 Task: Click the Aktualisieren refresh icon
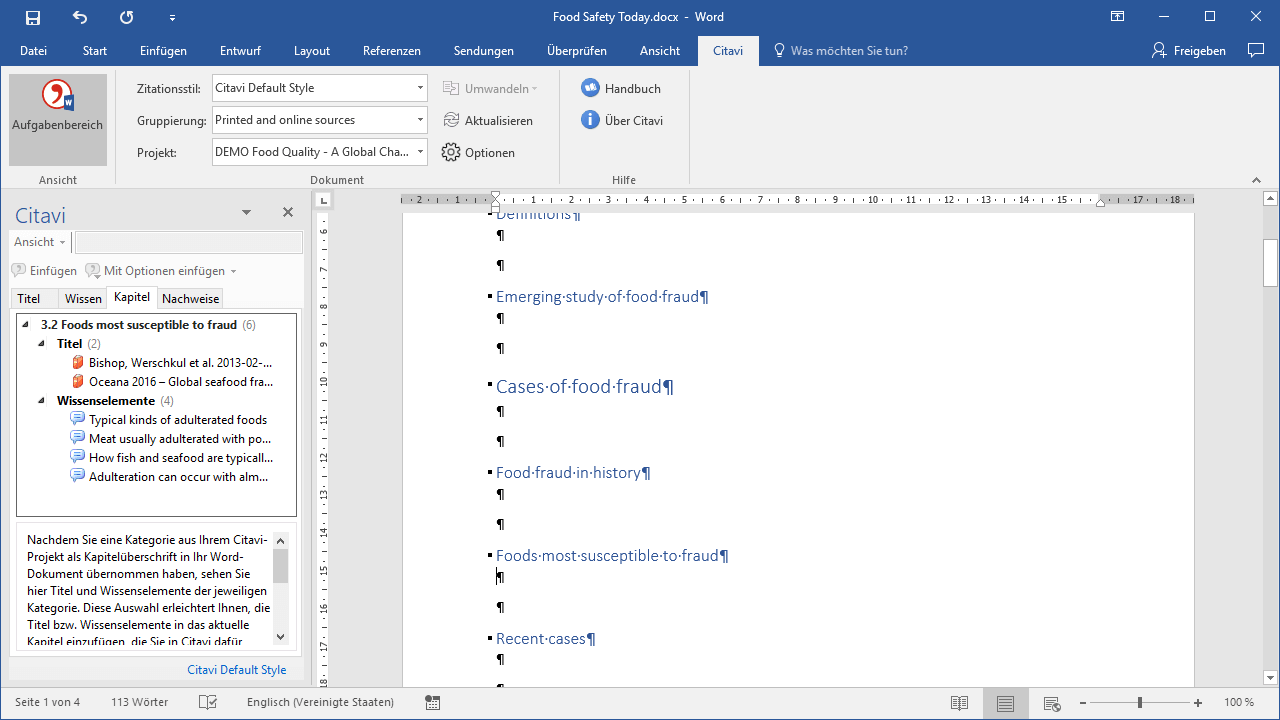tap(451, 121)
